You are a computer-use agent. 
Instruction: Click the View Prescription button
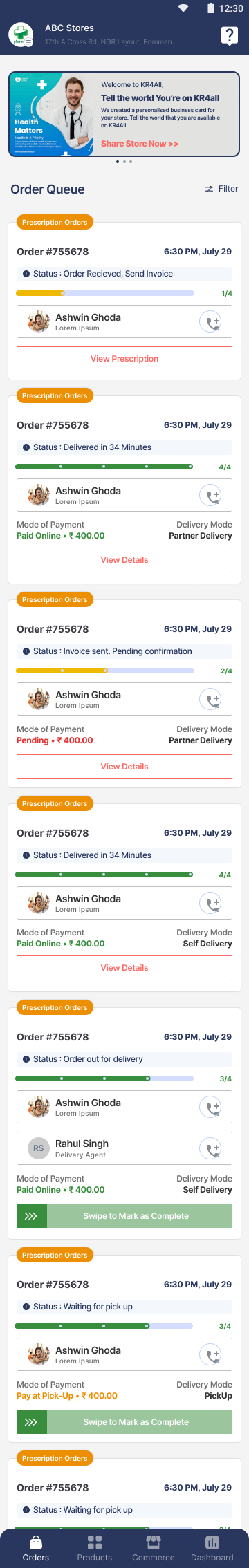coord(124,359)
